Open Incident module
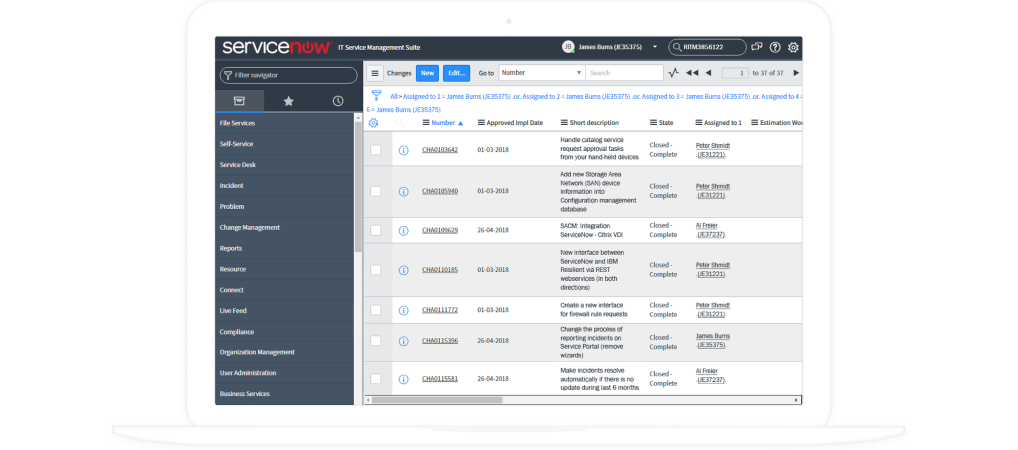The height and width of the screenshot is (450, 1018). pyautogui.click(x=285, y=186)
